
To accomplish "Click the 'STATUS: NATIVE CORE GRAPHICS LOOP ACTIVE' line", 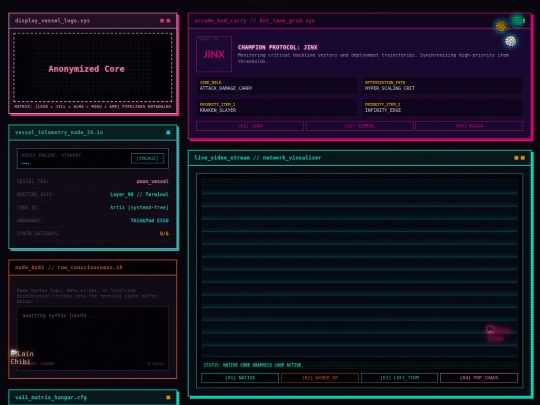I will tap(252, 365).
